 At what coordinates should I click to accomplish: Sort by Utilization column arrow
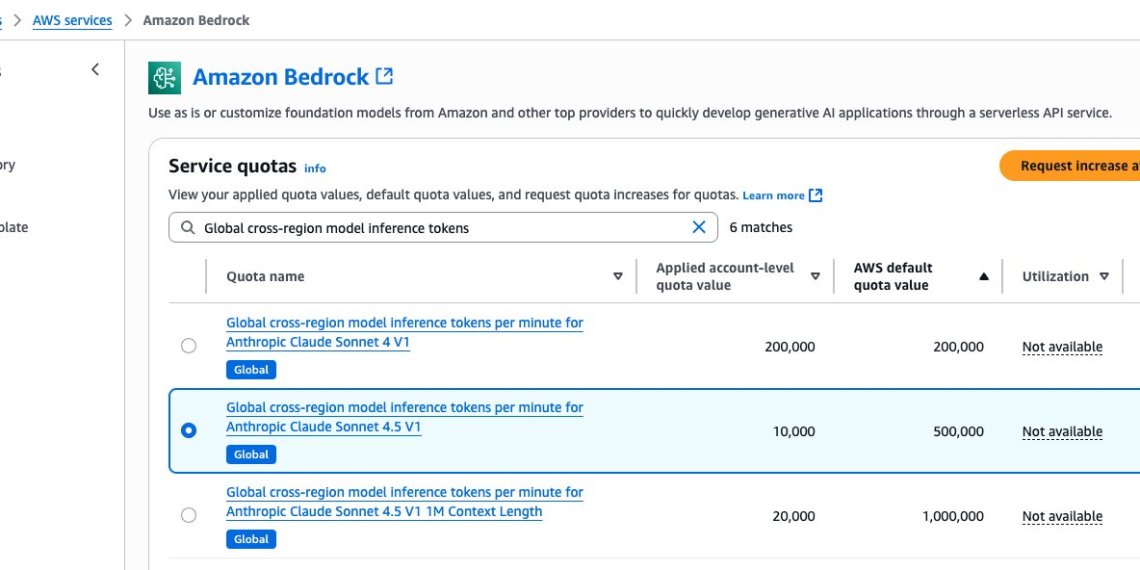(1104, 276)
